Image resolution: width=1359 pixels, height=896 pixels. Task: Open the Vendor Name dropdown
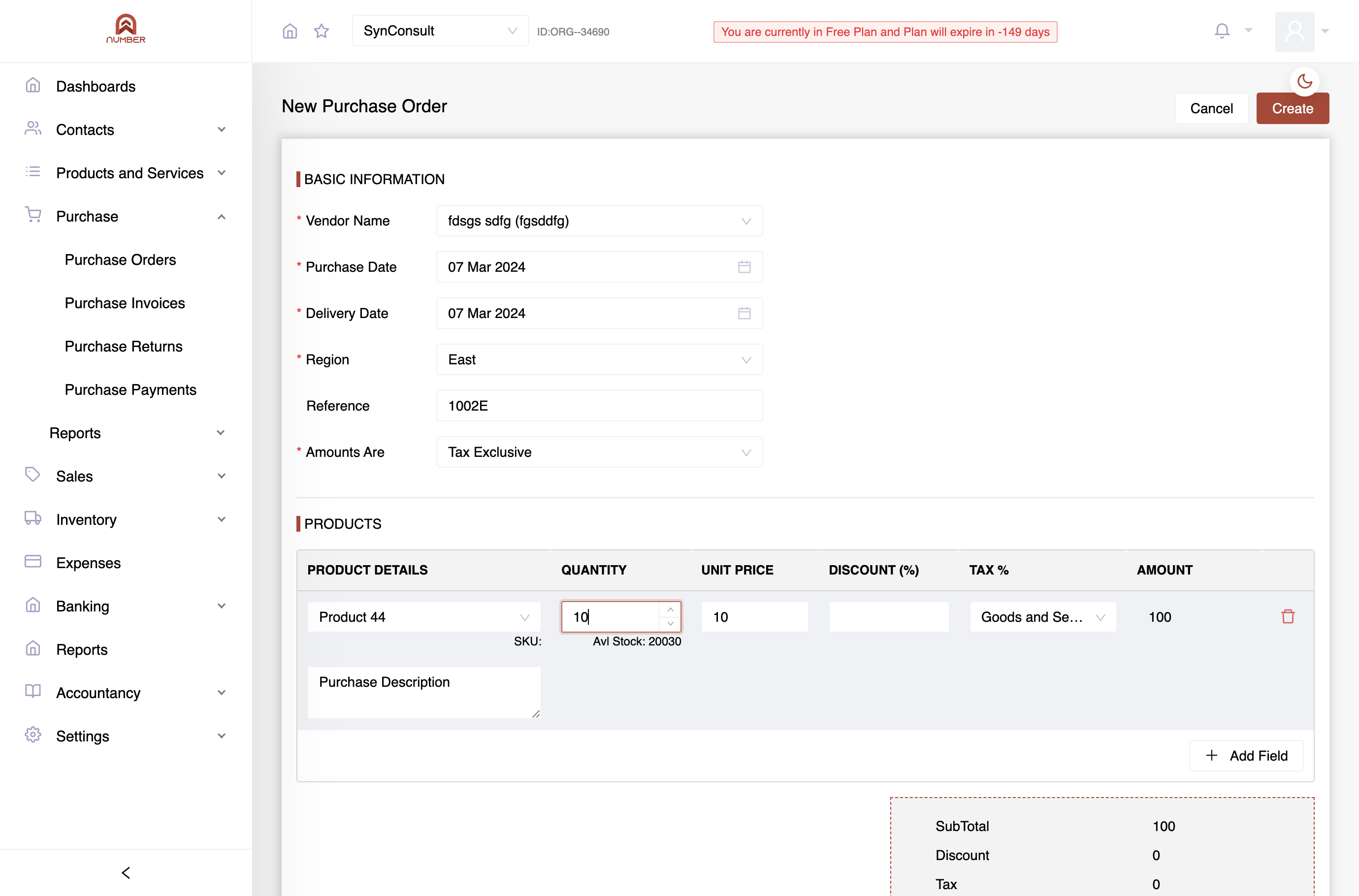tap(600, 221)
